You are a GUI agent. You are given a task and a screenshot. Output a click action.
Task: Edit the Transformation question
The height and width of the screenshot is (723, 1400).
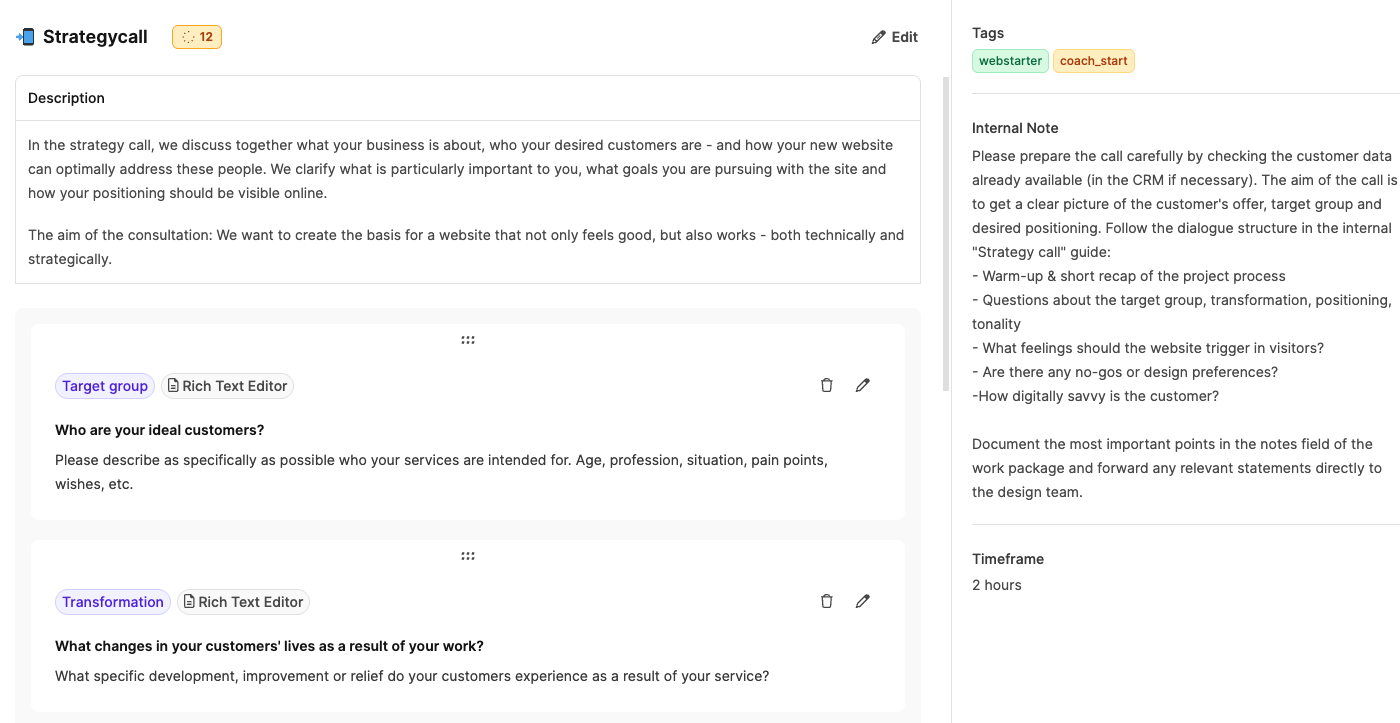coord(863,601)
